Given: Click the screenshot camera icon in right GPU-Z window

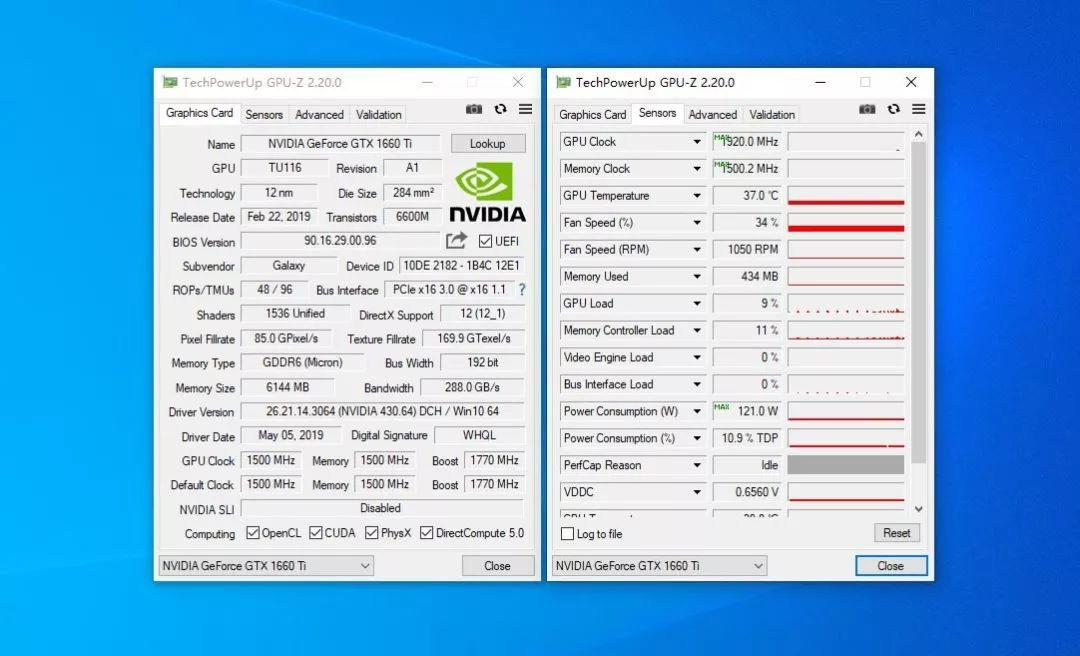Looking at the screenshot, I should (x=867, y=109).
